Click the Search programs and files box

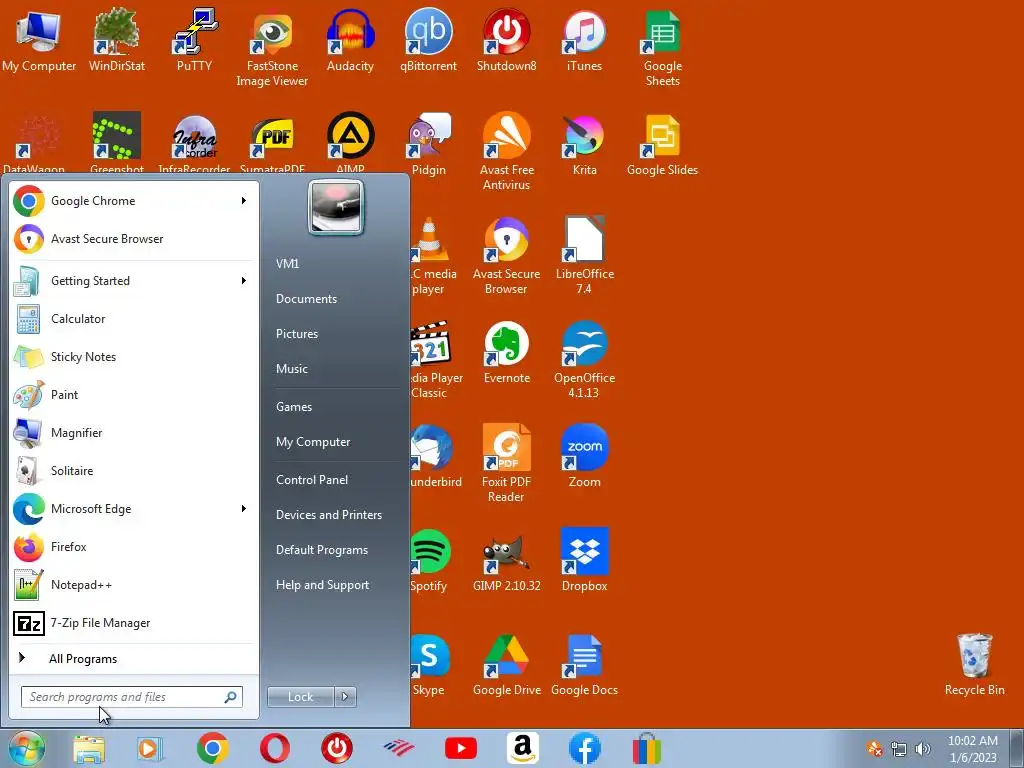coord(132,697)
